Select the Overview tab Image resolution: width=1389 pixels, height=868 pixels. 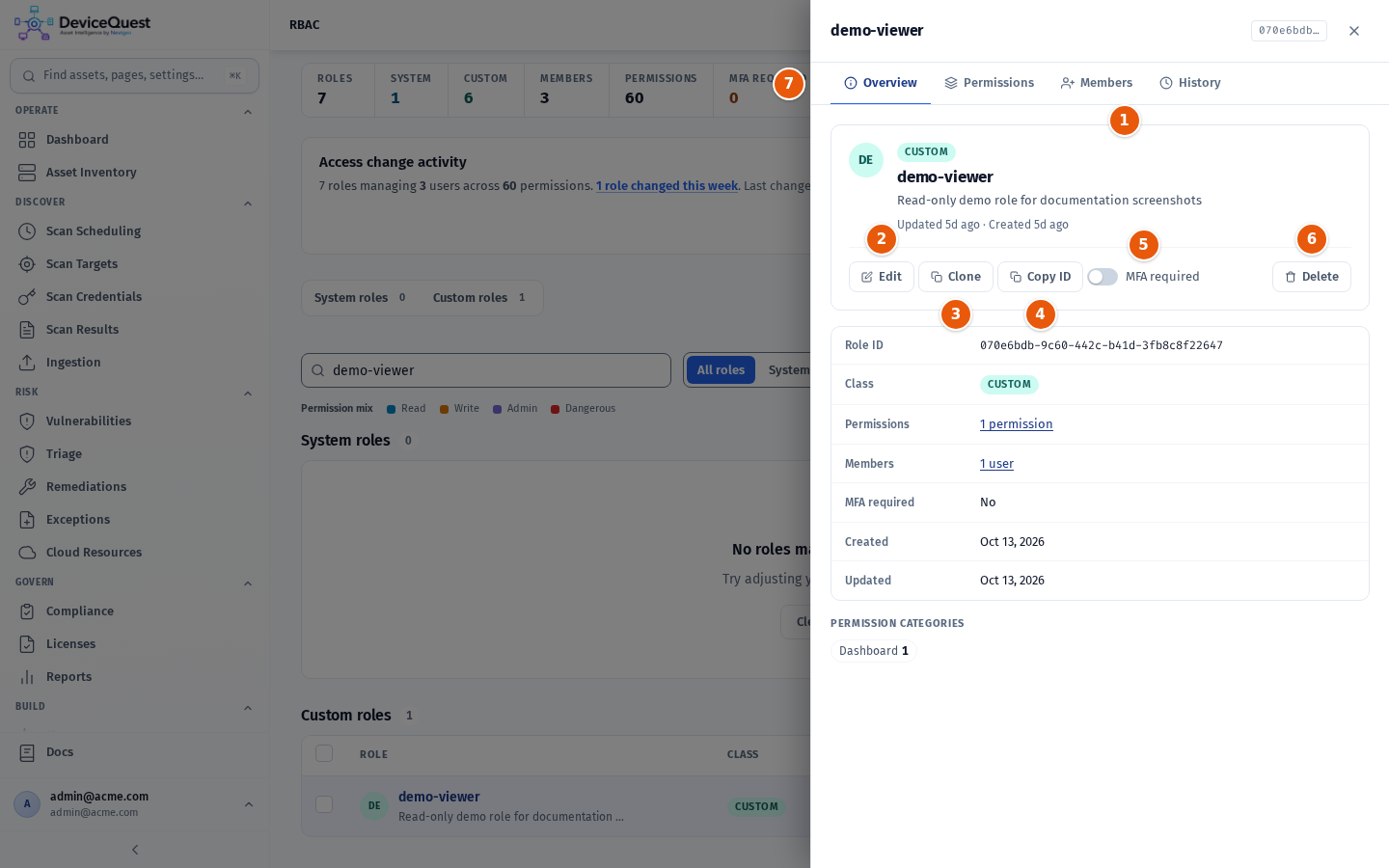881,83
